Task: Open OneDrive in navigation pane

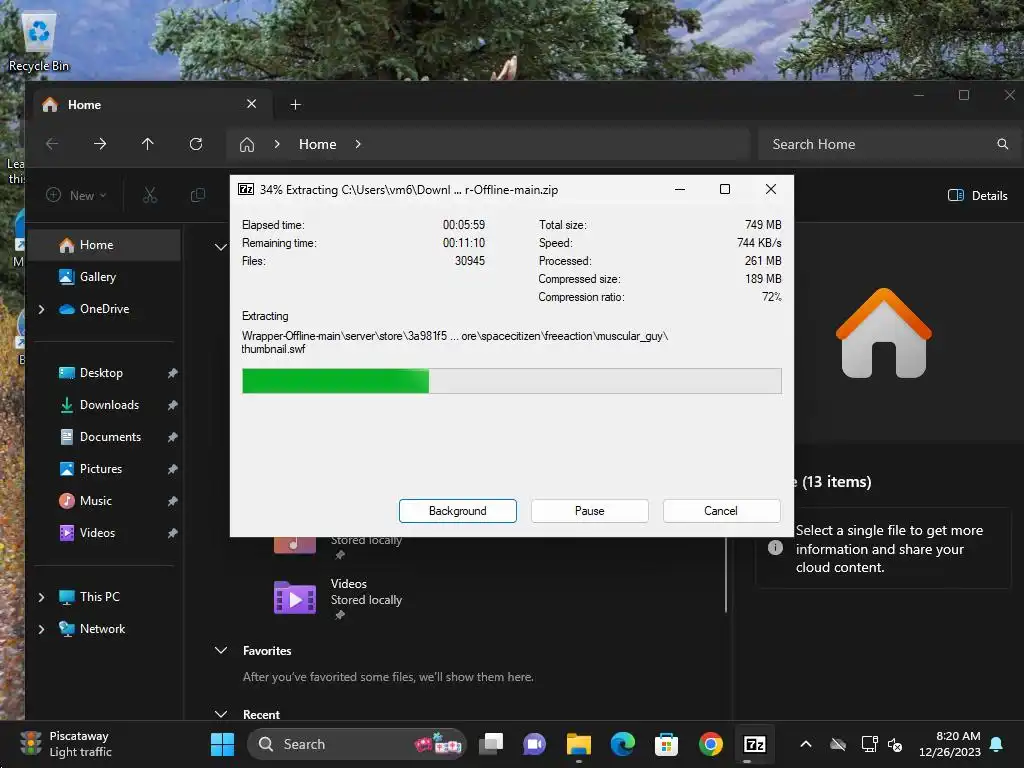Action: click(104, 309)
